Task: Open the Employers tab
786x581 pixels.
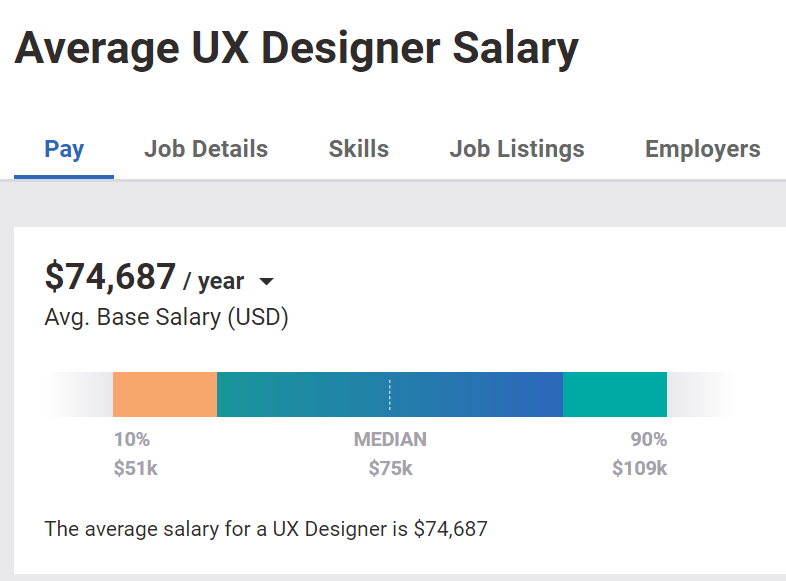Action: 702,150
